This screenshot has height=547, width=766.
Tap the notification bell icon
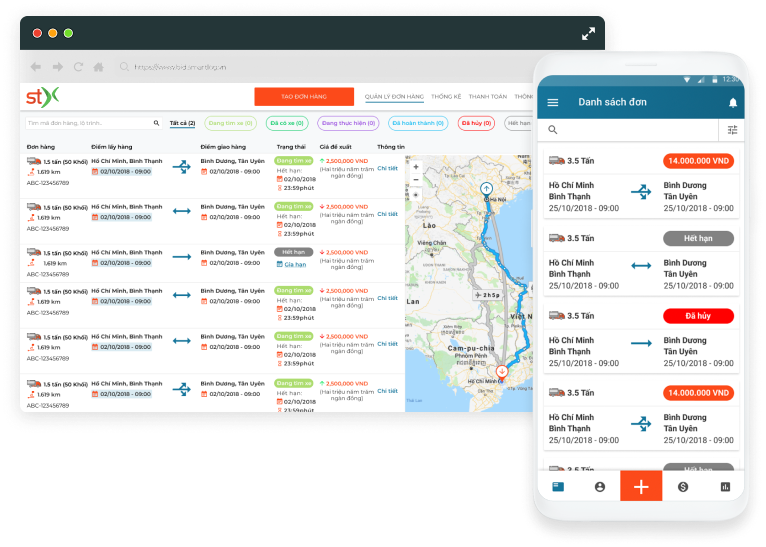tap(733, 103)
